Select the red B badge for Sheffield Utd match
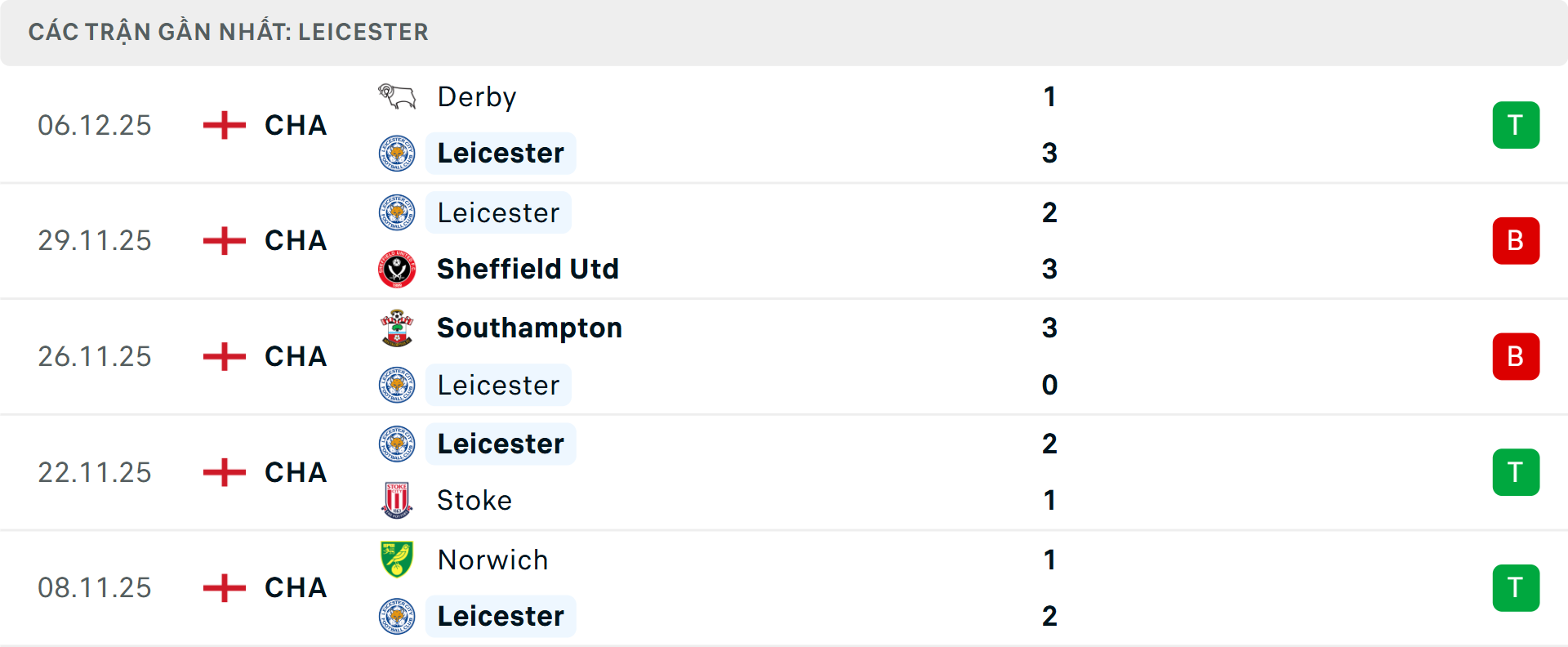Viewport: 1568px width, 647px height. [1516, 240]
